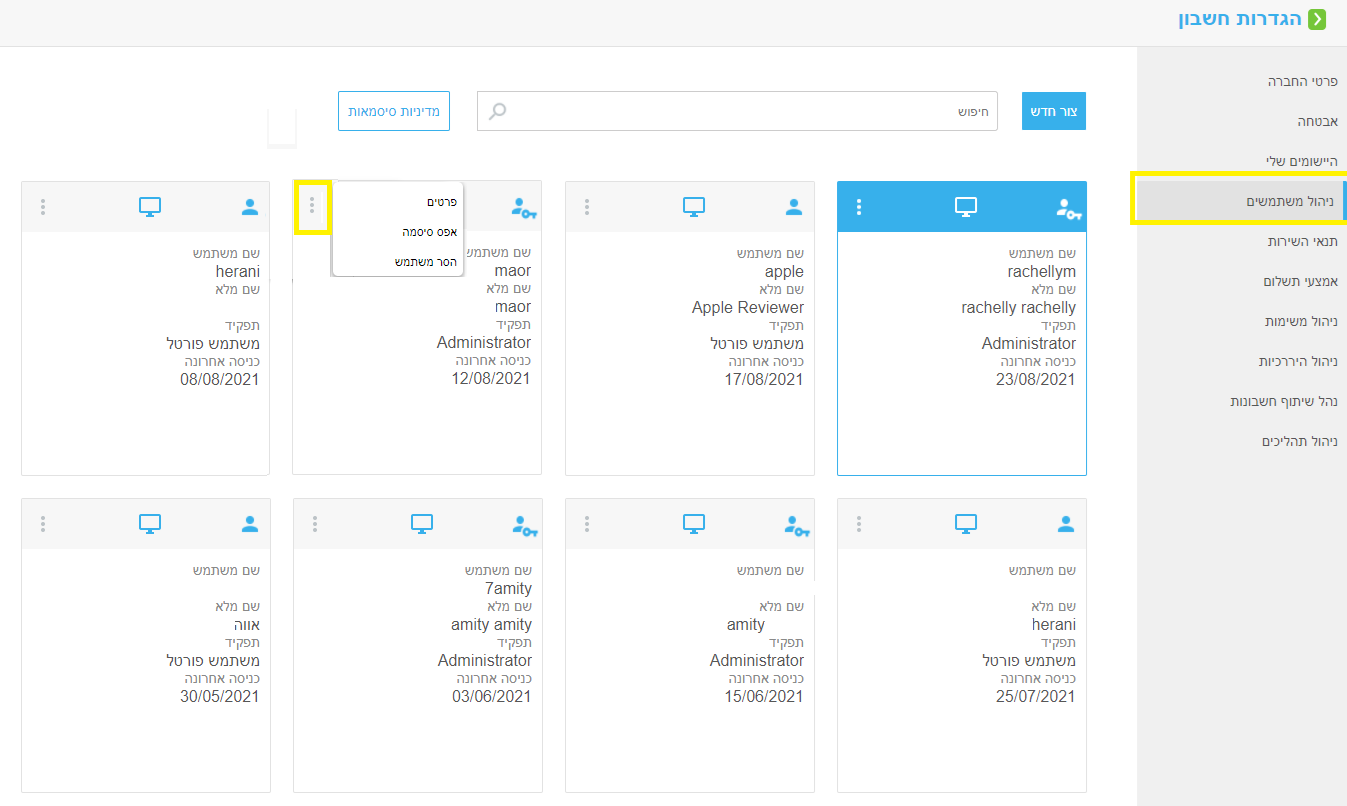Viewport: 1347px width, 806px height.
Task: Click monitor icon on card dated 25/07/2021
Action: tap(966, 523)
